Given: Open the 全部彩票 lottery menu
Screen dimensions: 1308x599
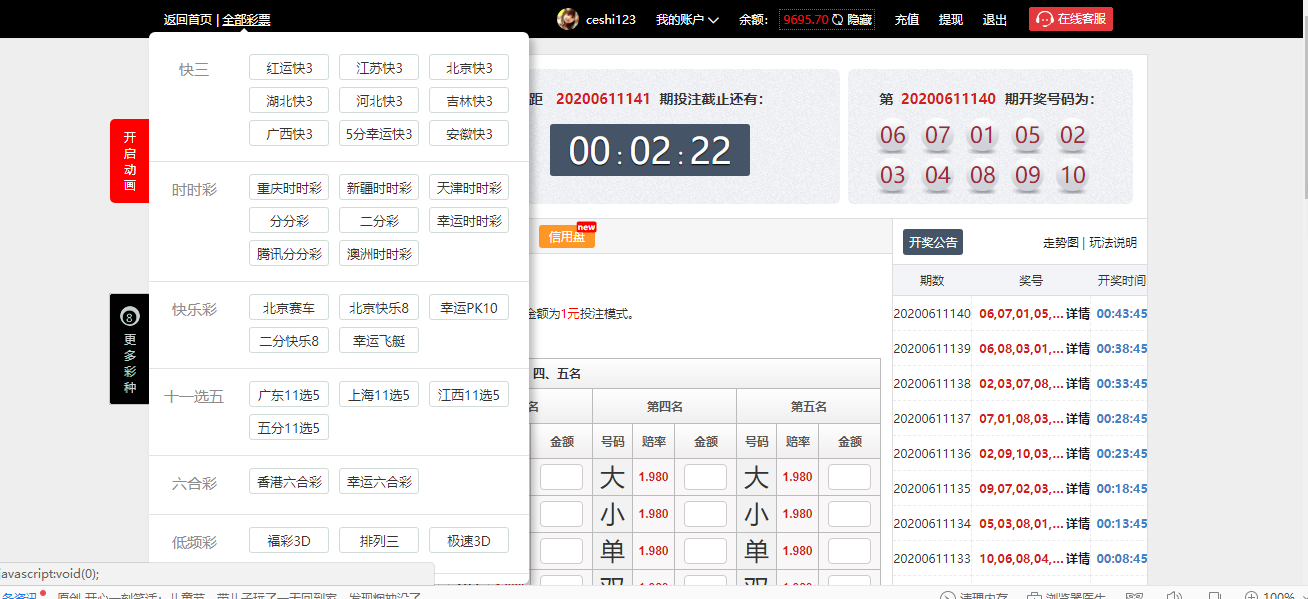Looking at the screenshot, I should 246,20.
